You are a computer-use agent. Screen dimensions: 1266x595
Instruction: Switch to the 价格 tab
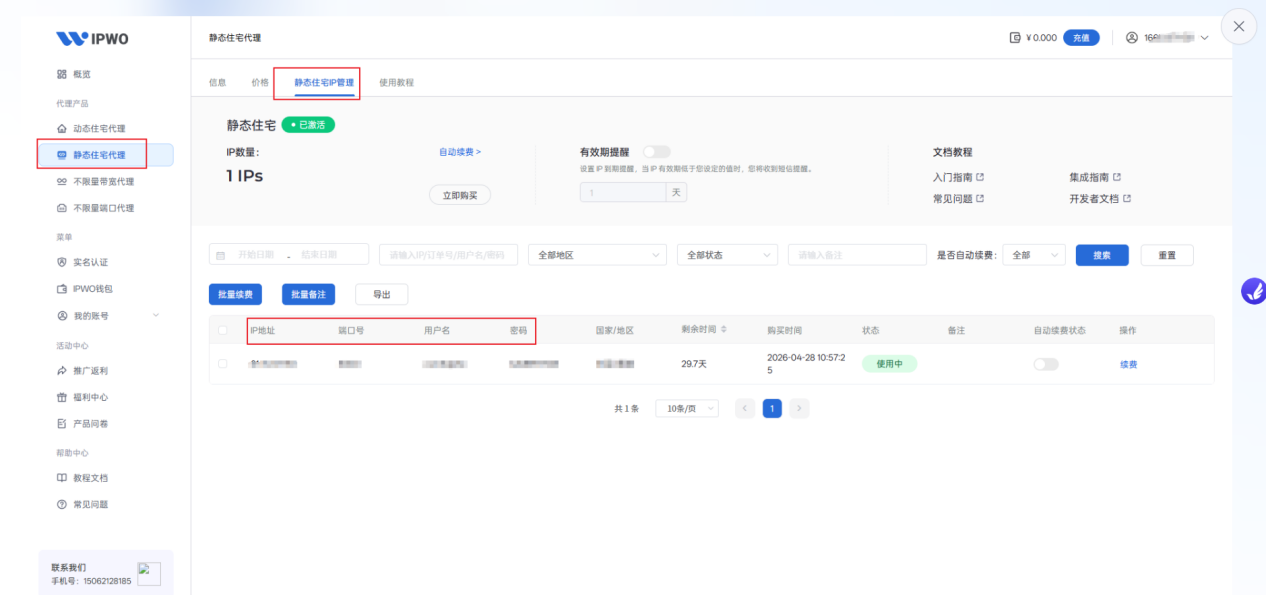(x=260, y=82)
